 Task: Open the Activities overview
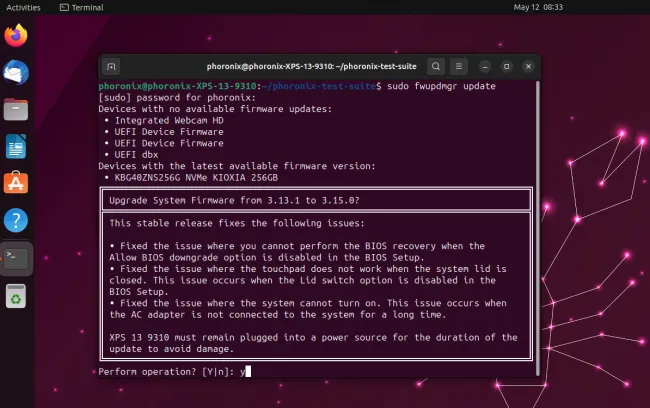pyautogui.click(x=23, y=7)
